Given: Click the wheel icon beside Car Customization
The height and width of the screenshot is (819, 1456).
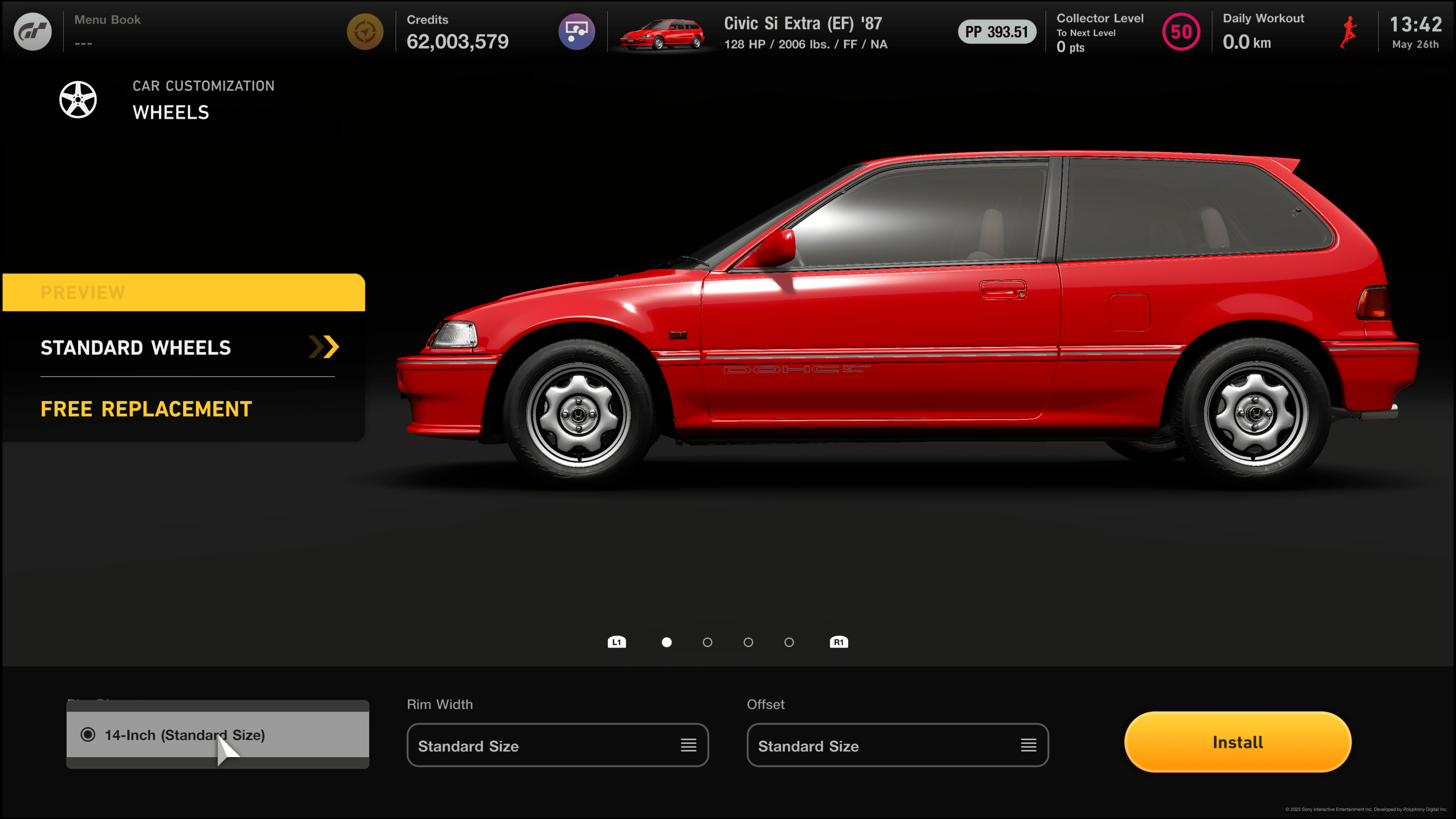Looking at the screenshot, I should (x=78, y=99).
